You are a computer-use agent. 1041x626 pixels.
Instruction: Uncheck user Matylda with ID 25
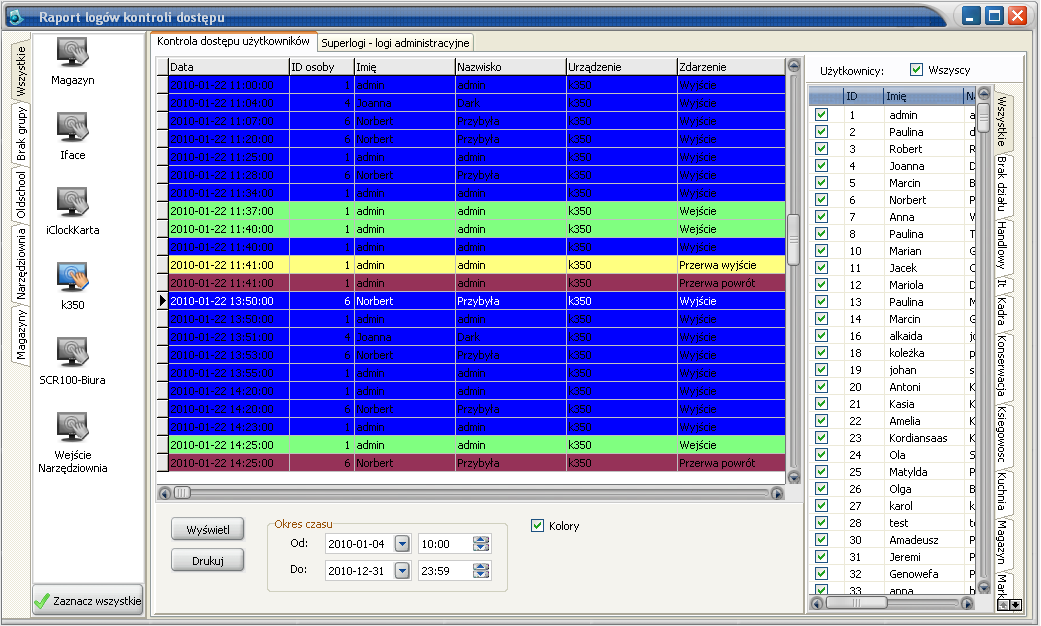coord(821,471)
